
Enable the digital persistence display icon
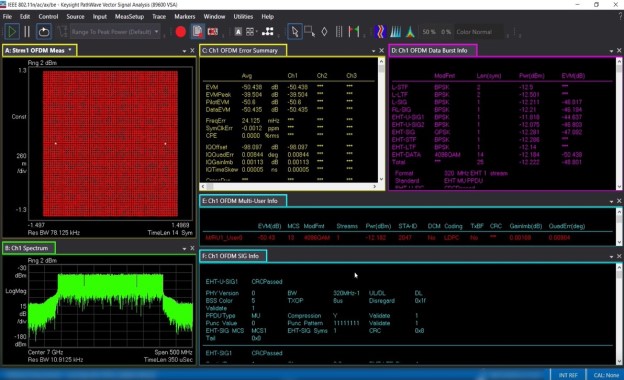[410, 32]
